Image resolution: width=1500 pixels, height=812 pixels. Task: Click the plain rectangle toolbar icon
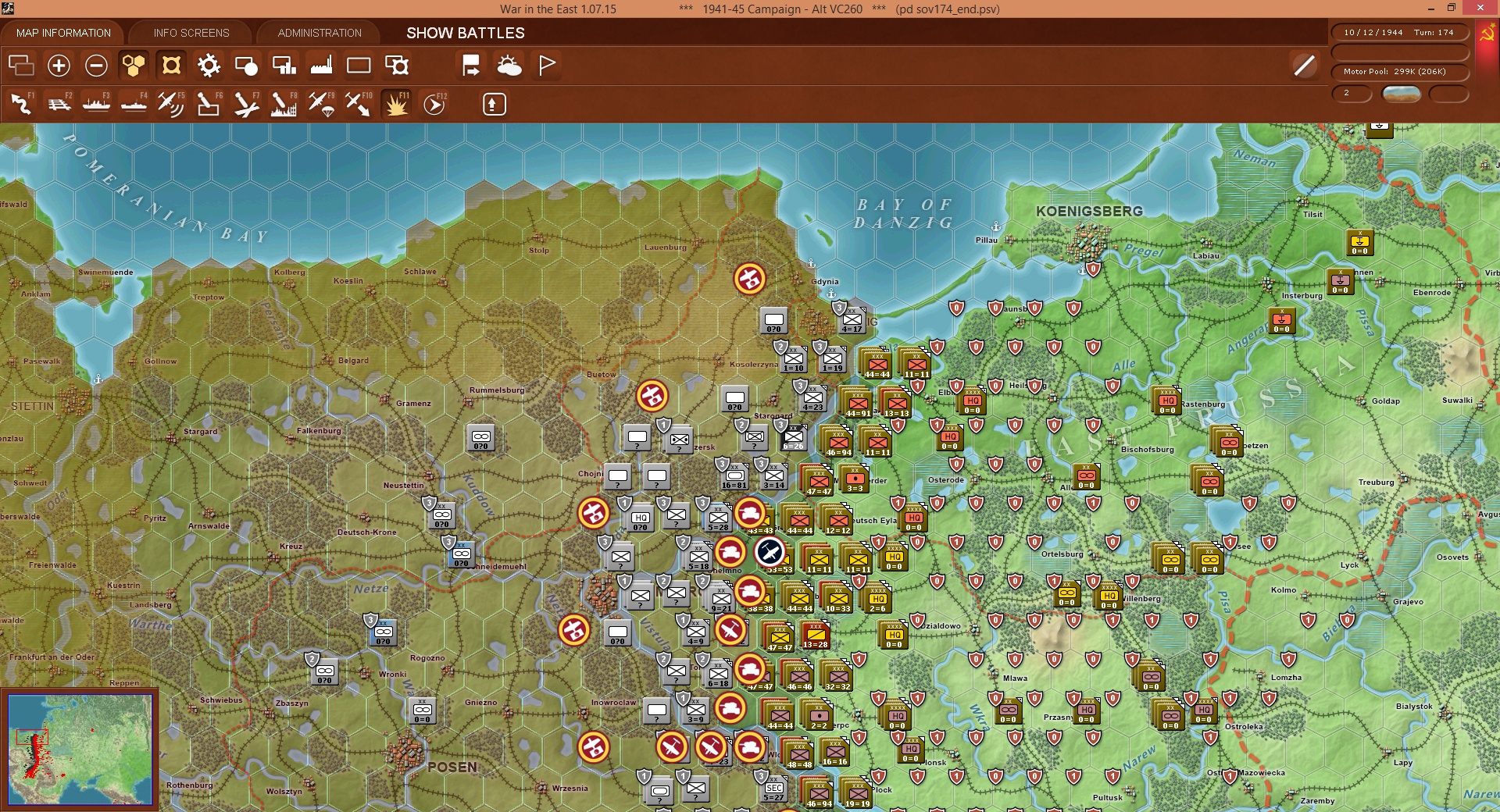pos(359,66)
